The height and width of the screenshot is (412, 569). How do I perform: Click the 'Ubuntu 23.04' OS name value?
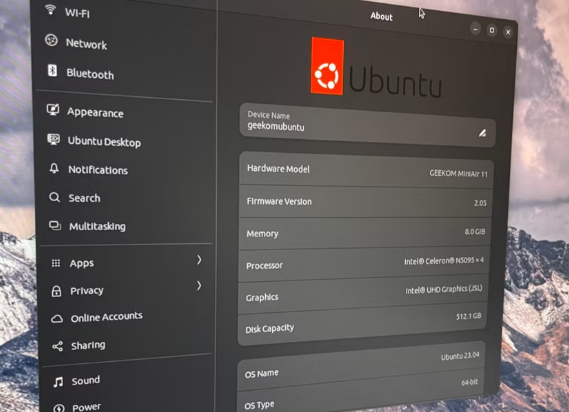tap(460, 356)
